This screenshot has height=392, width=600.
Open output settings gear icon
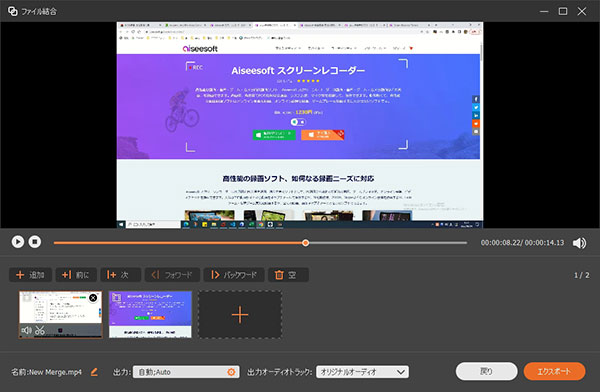tap(231, 372)
